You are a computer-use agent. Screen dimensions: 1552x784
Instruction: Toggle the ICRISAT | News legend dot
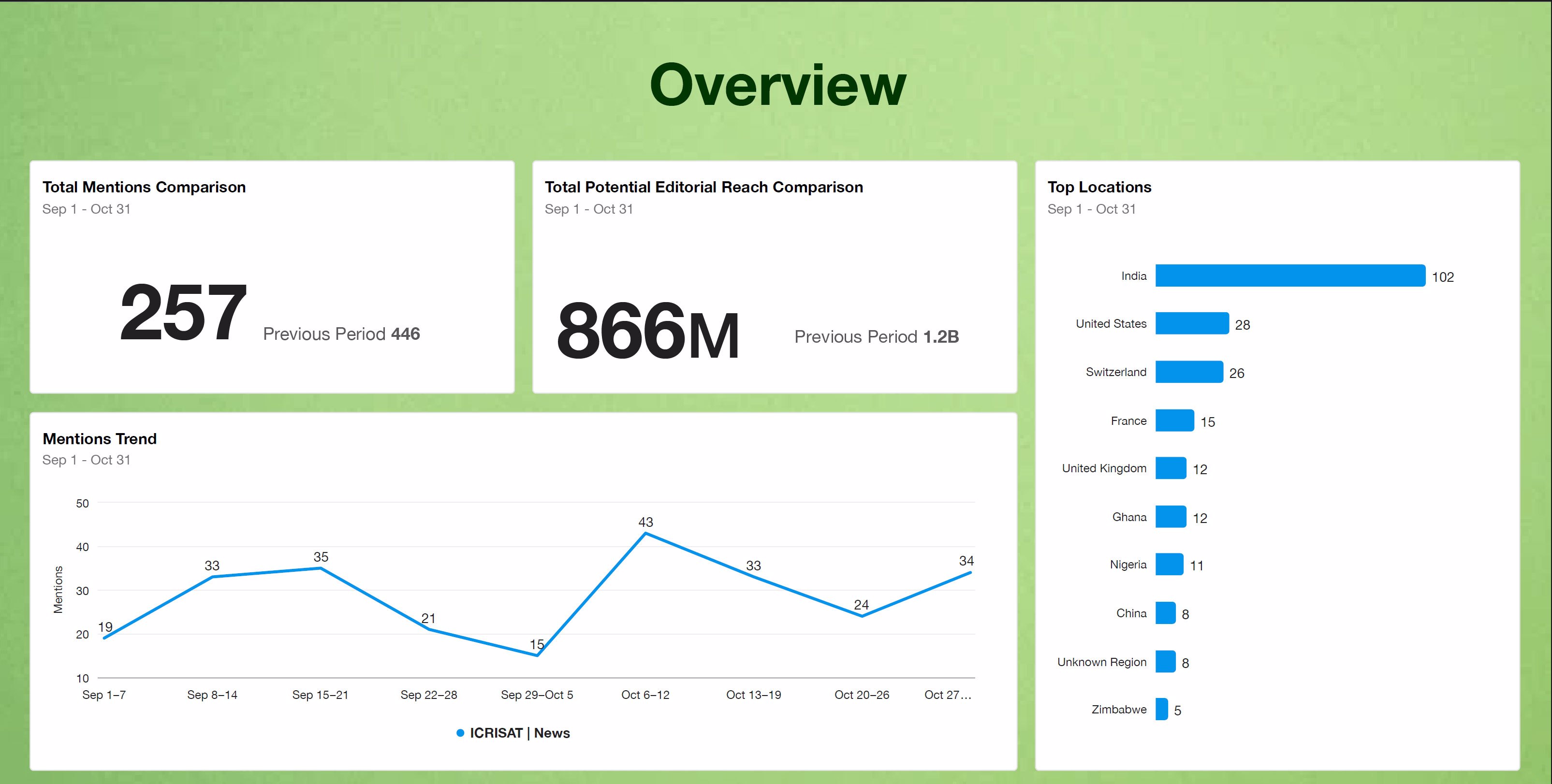point(460,733)
